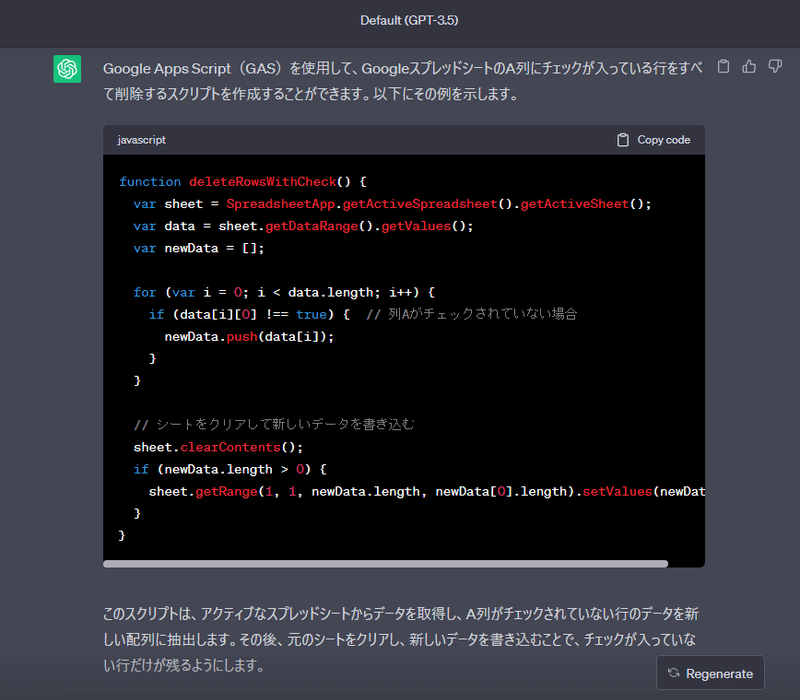Viewport: 800px width, 700px height.
Task: Click the javascript language label
Action: pyautogui.click(x=142, y=140)
